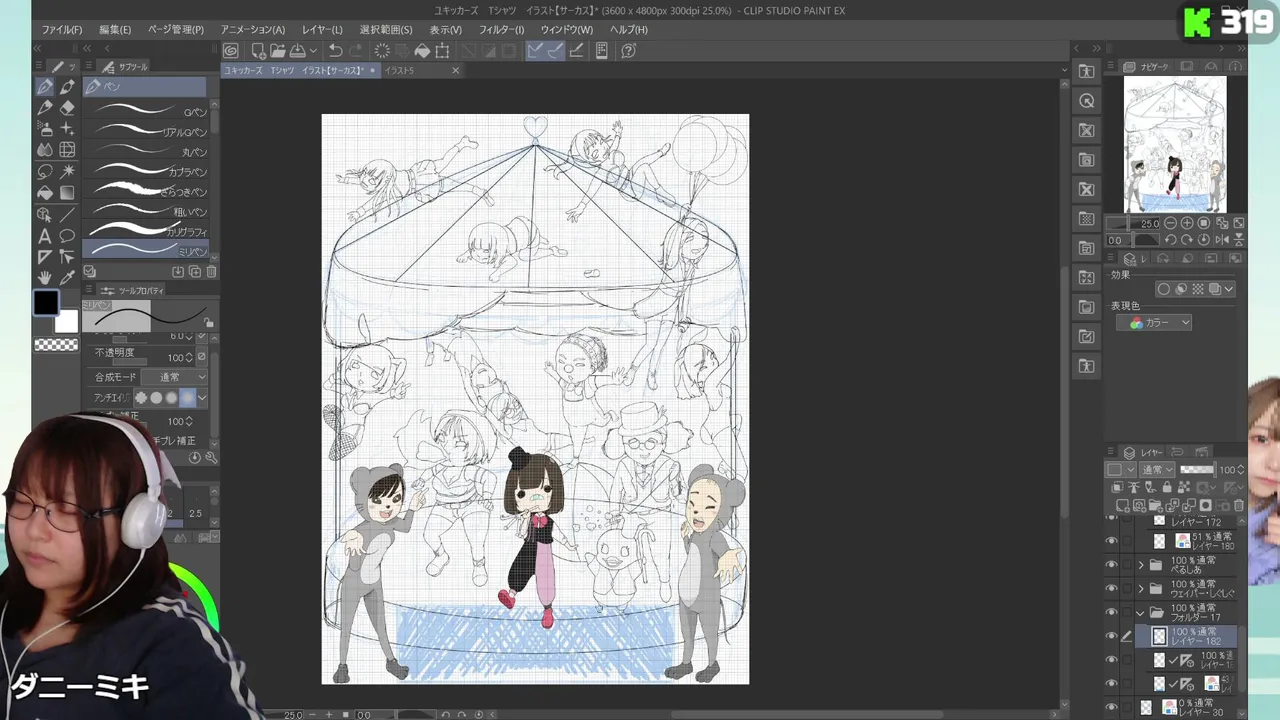Toggle the lock checkbox beside レイヤー 180
The image size is (1280, 720).
click(1128, 541)
